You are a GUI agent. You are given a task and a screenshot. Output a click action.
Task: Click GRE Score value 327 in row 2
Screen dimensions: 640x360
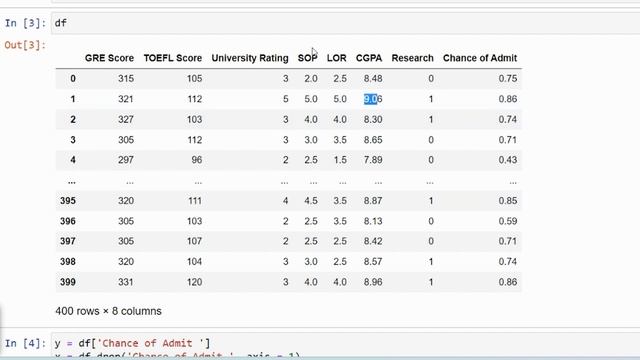(x=126, y=120)
